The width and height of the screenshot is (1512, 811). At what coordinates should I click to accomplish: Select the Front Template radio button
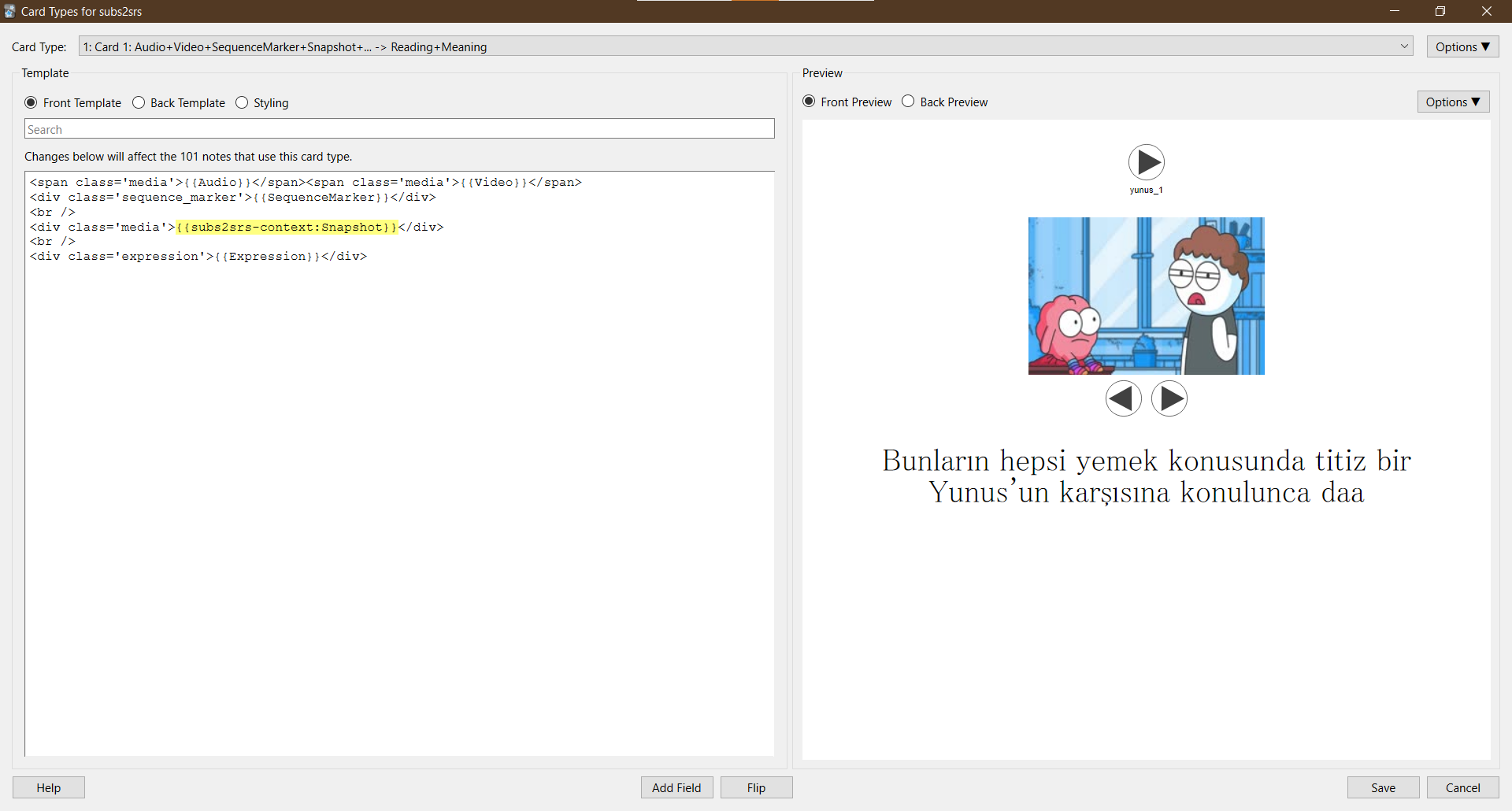31,102
